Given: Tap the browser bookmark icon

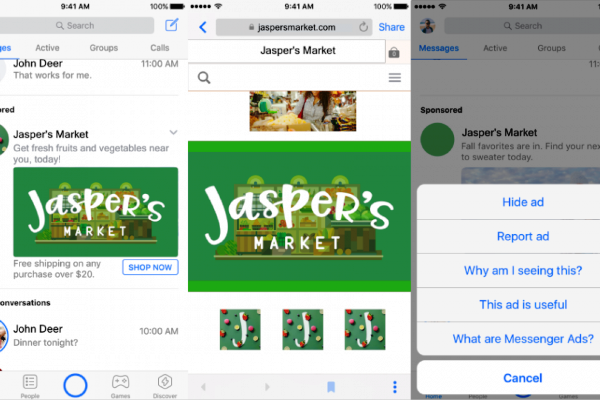Looking at the screenshot, I should tap(331, 387).
